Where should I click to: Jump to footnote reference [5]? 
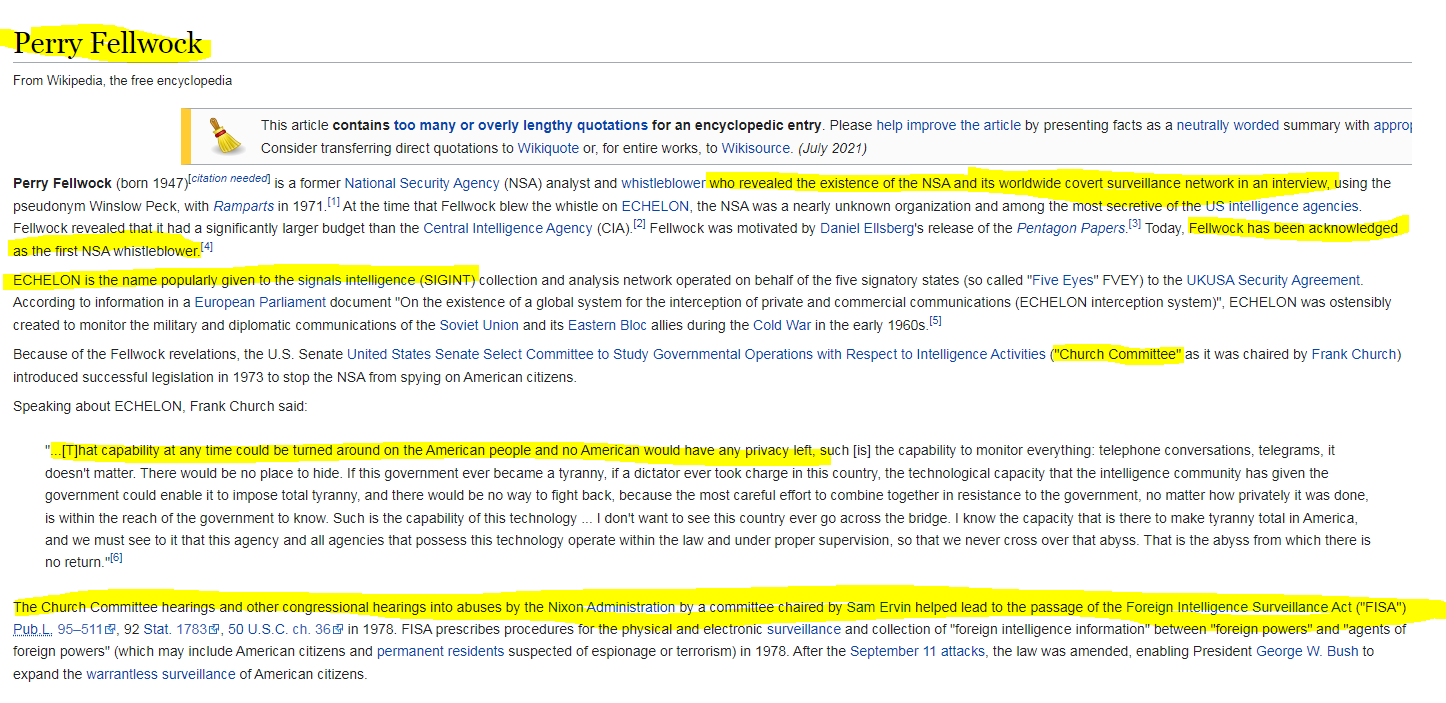pyautogui.click(x=935, y=321)
